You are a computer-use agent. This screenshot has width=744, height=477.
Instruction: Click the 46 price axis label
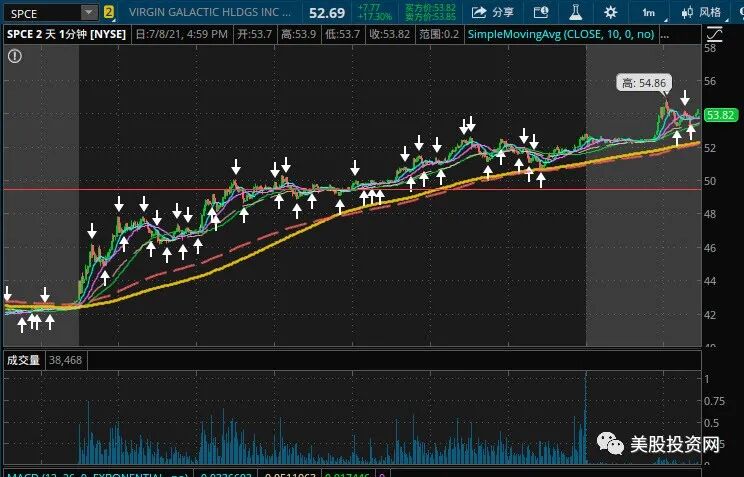point(710,248)
